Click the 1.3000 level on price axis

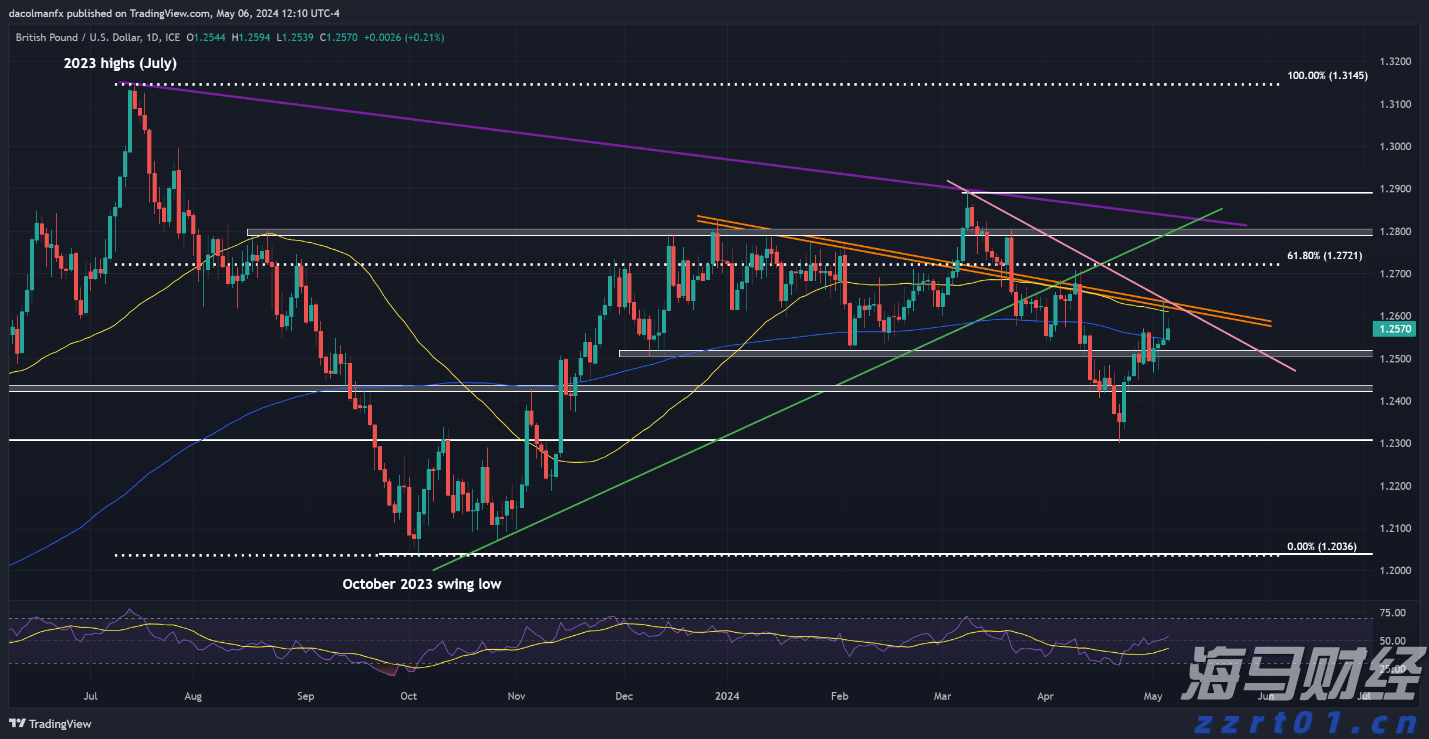coord(1394,147)
